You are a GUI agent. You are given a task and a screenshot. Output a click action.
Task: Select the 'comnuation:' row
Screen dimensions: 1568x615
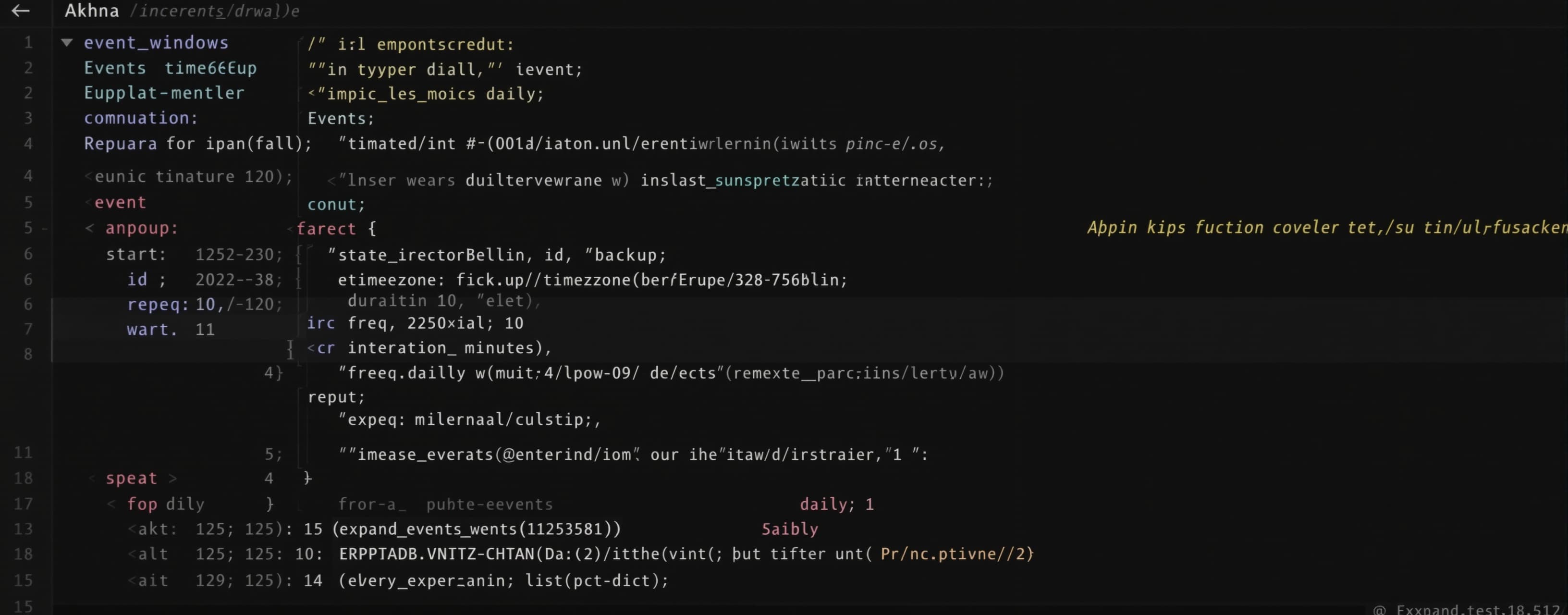(x=141, y=118)
